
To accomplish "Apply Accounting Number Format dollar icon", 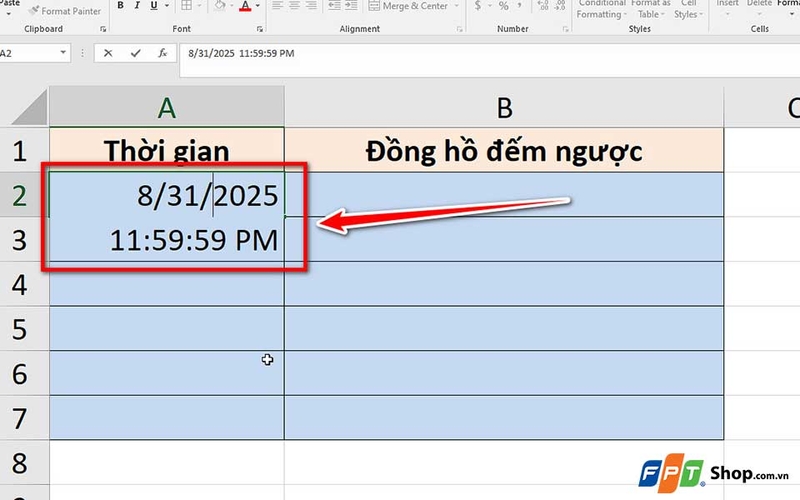I will coord(478,6).
